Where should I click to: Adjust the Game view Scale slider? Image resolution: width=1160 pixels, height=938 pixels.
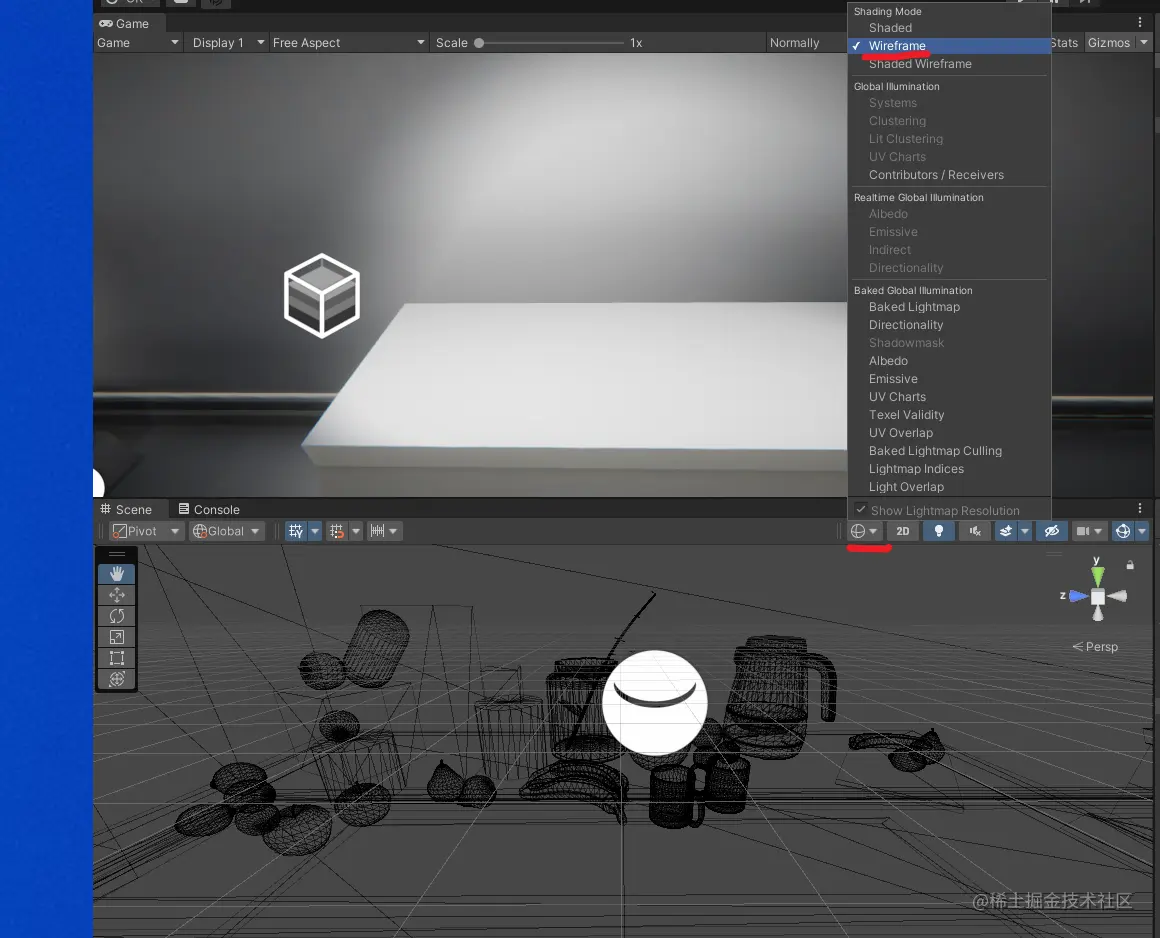coord(550,43)
